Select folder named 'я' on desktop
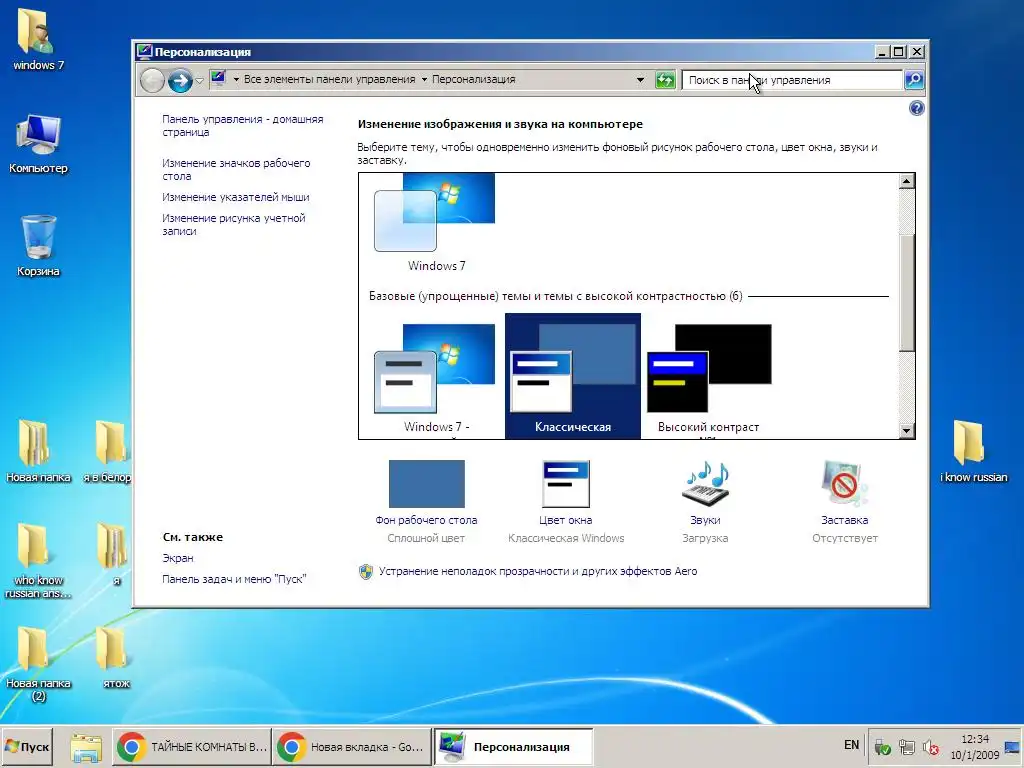This screenshot has height=768, width=1024. pyautogui.click(x=114, y=554)
